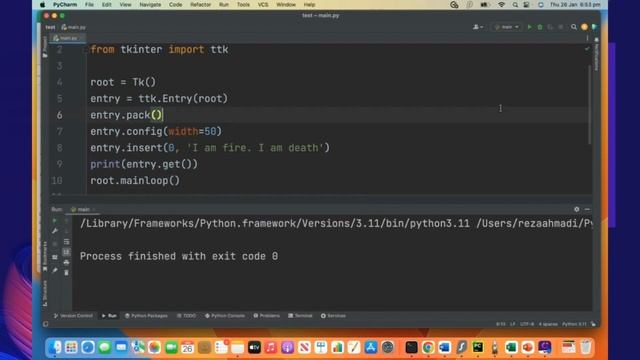This screenshot has height=360, width=640.
Task: Open the Version Control tool window
Action: (73, 316)
